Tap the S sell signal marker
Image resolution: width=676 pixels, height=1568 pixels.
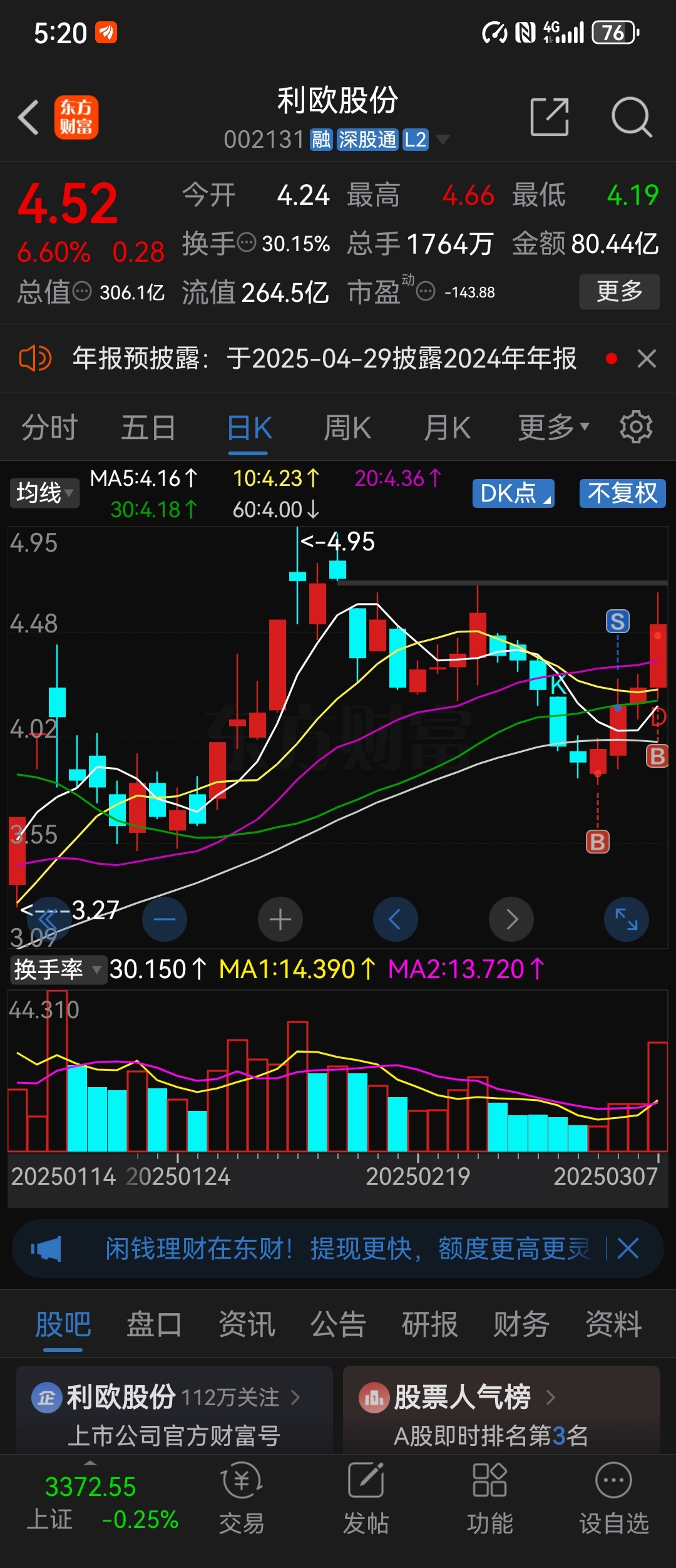click(x=618, y=621)
